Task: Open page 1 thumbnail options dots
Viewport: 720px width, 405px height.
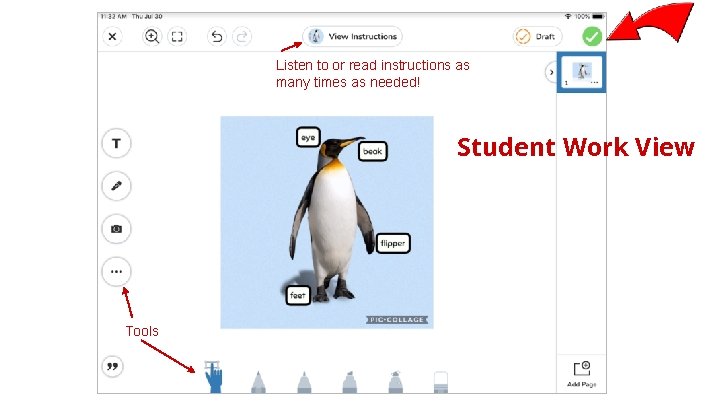Action: point(595,83)
